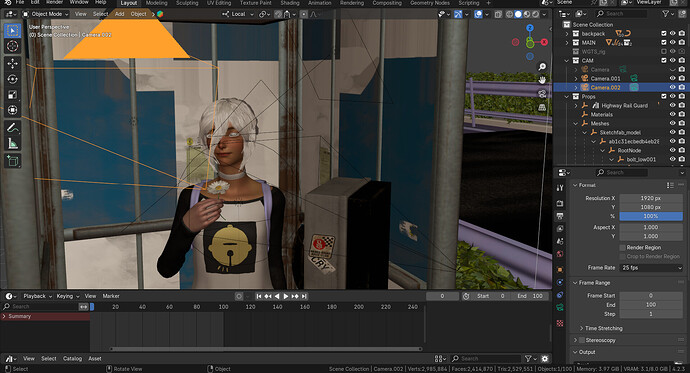Viewport: 690px width, 373px height.
Task: Enable the WGTS_rig collection checkbox
Action: tap(664, 51)
